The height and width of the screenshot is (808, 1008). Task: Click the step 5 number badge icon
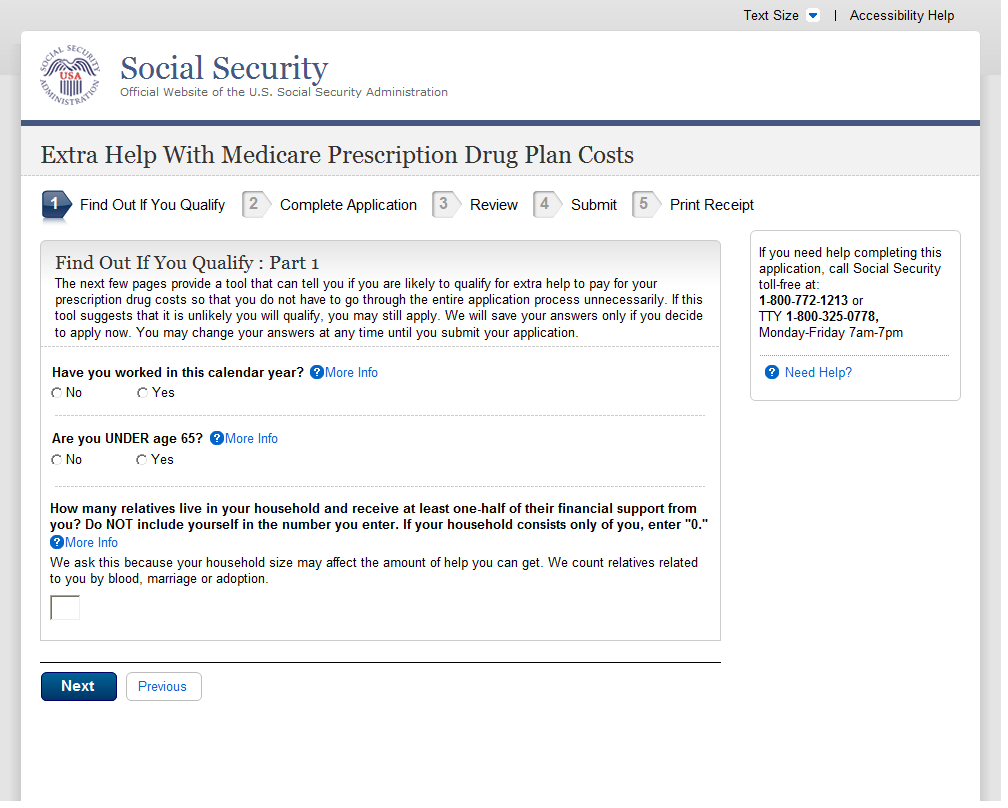pos(645,205)
